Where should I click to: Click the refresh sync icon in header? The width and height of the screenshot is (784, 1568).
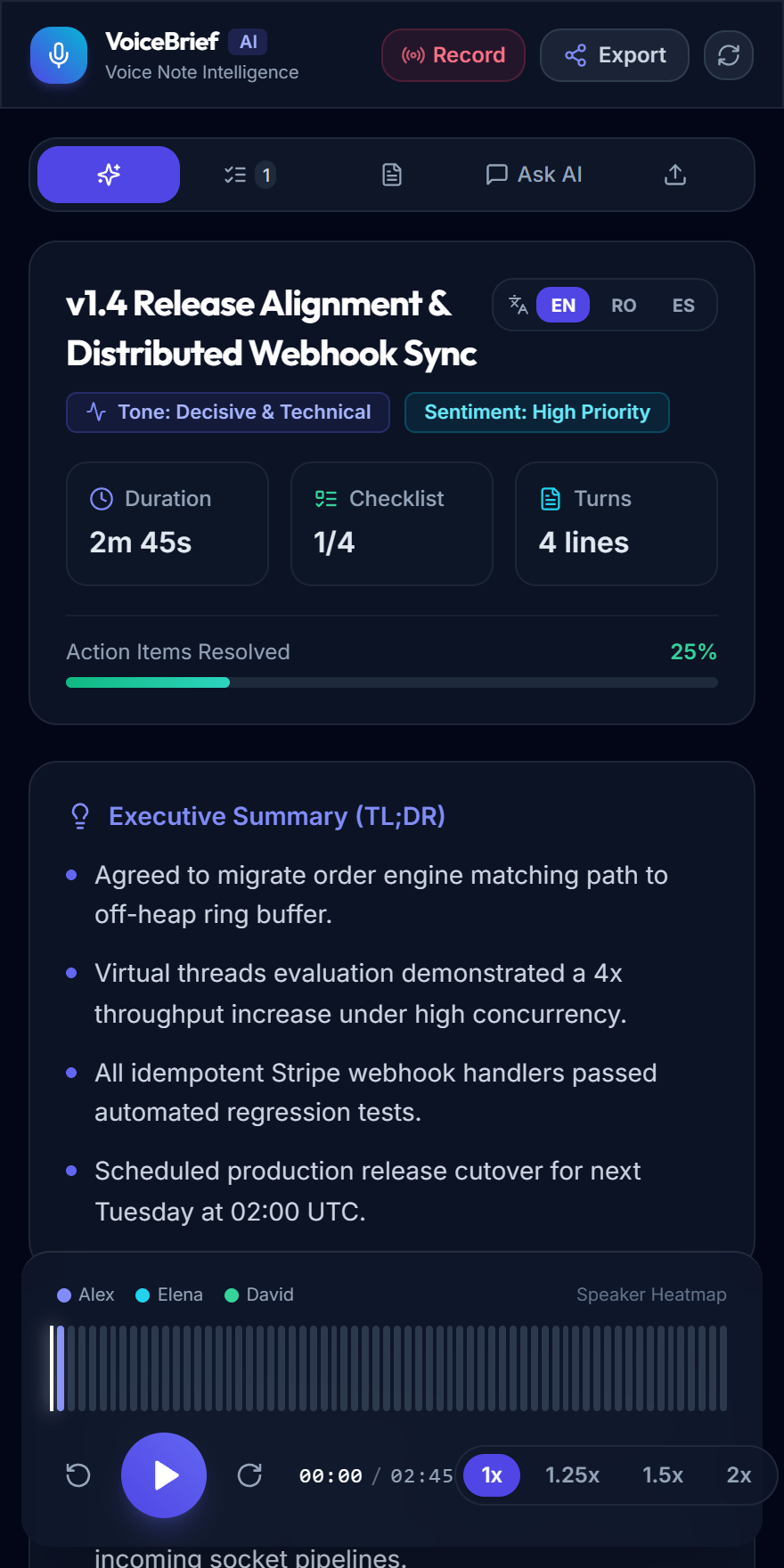729,55
